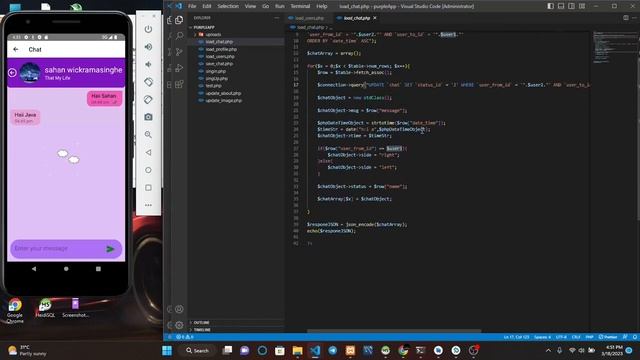Screen dimensions: 640x360
Task: Open Selection menu in VS Code
Action: pos(228,6)
